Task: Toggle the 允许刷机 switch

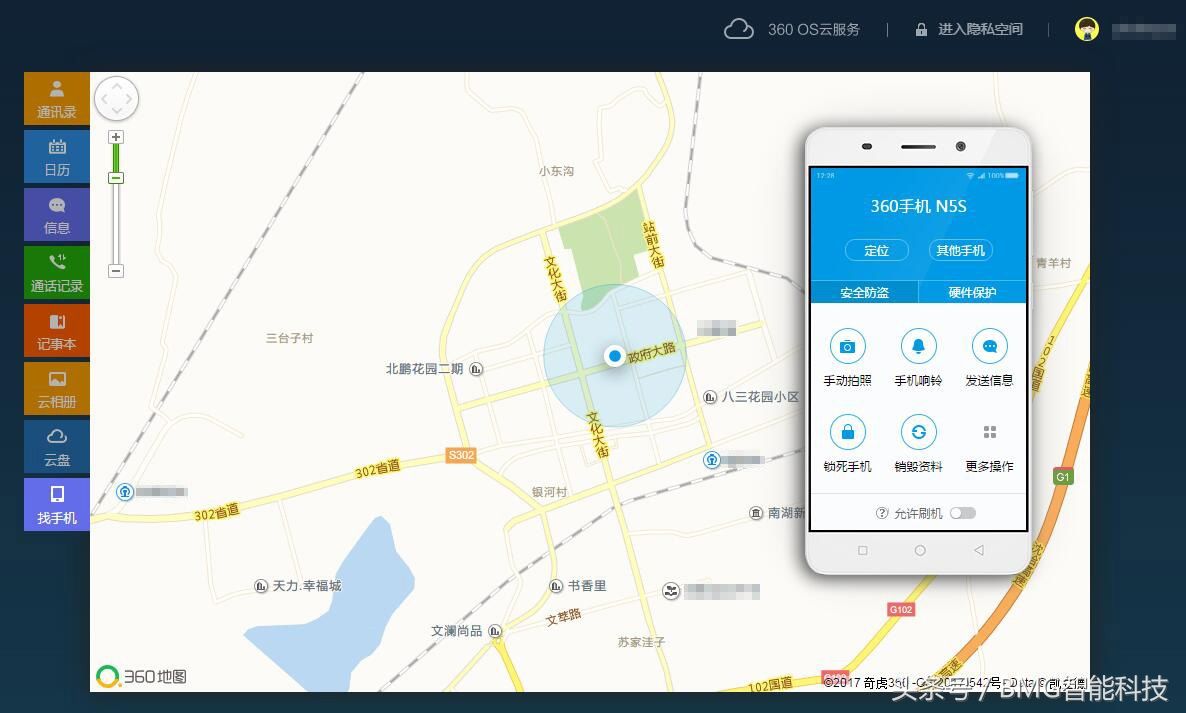Action: 963,513
